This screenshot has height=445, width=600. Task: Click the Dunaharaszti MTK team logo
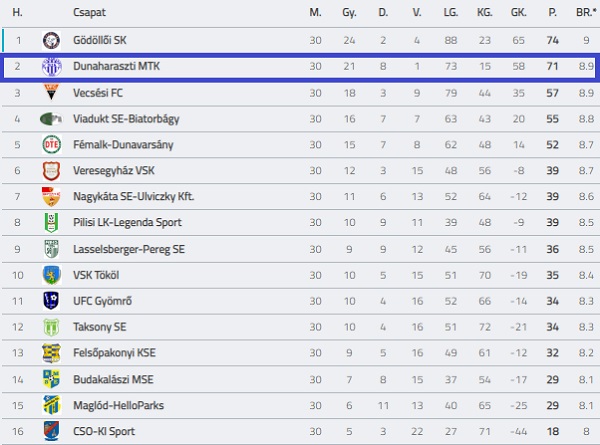pyautogui.click(x=51, y=67)
